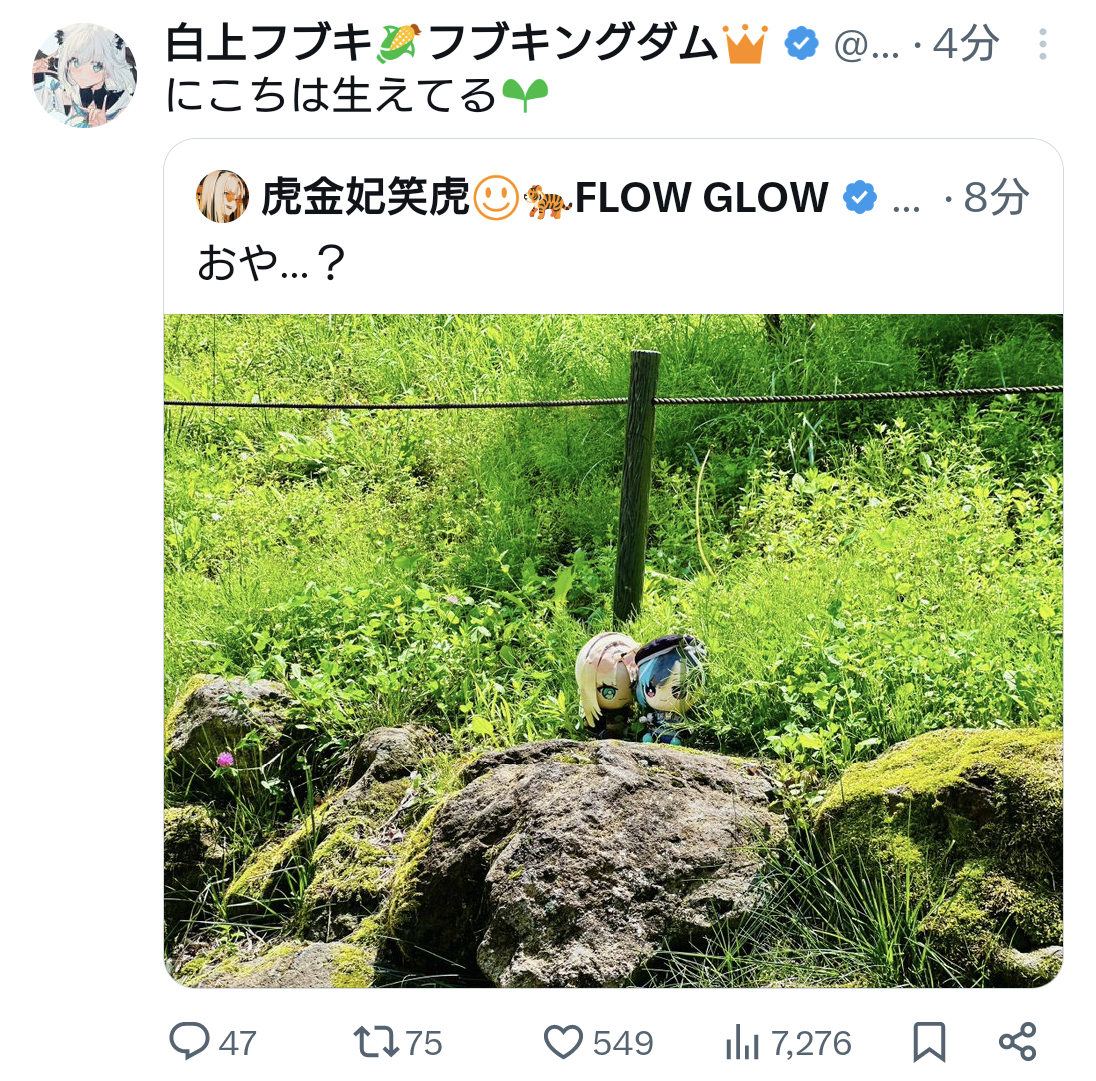Open 虎金妃笑虎's small profile avatar
1096x1081 pixels.
tap(222, 196)
